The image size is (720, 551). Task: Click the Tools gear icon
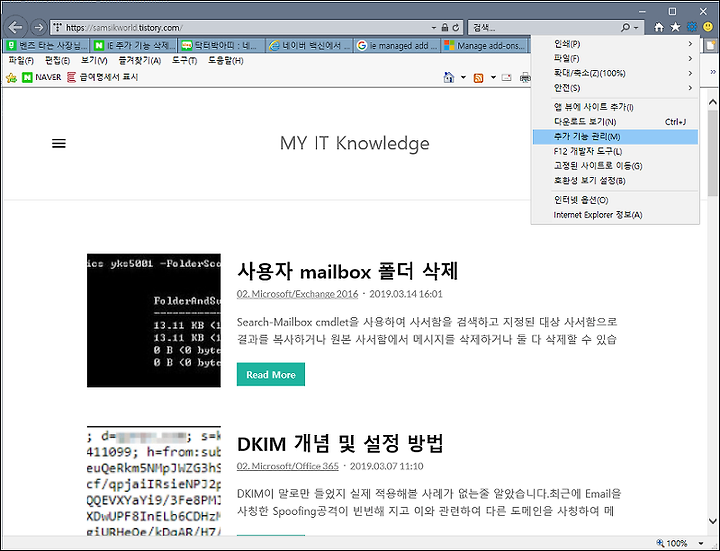[x=692, y=27]
